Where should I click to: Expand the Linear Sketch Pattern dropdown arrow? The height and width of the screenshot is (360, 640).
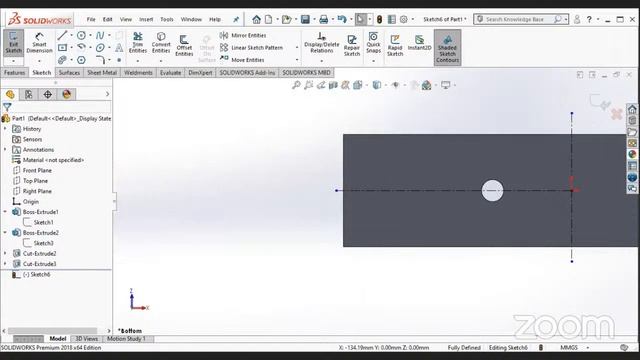coord(297,48)
